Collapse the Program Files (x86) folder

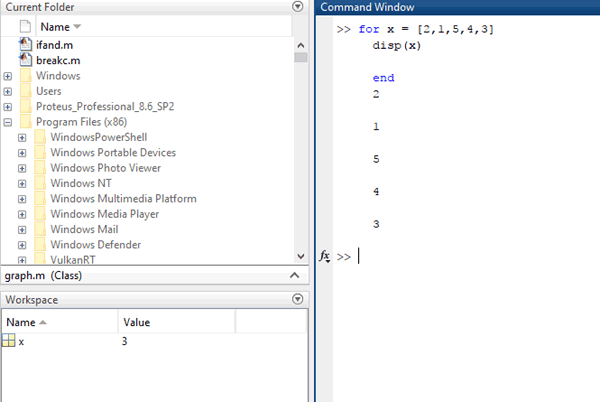coord(8,122)
